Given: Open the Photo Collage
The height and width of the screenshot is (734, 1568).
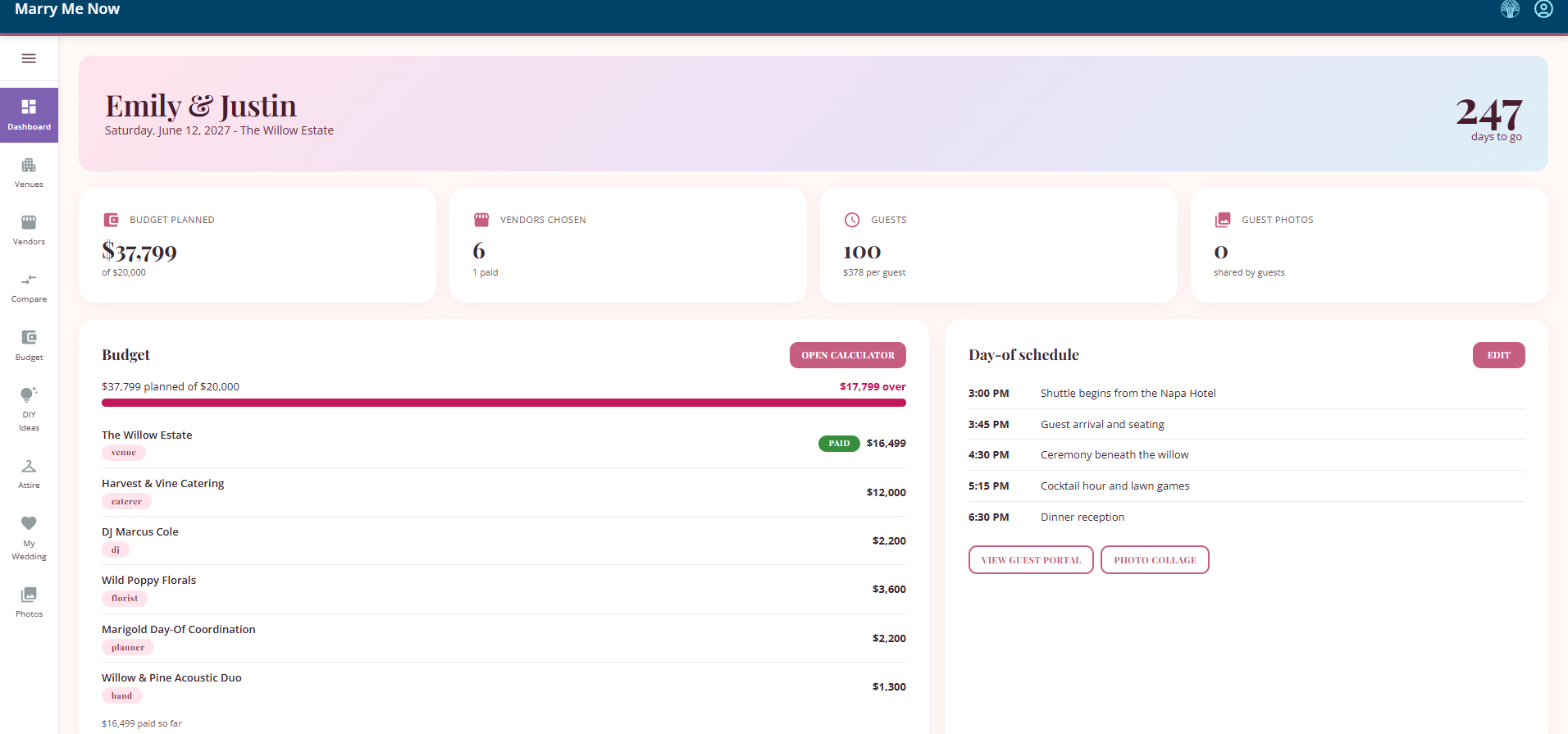Looking at the screenshot, I should point(1155,560).
